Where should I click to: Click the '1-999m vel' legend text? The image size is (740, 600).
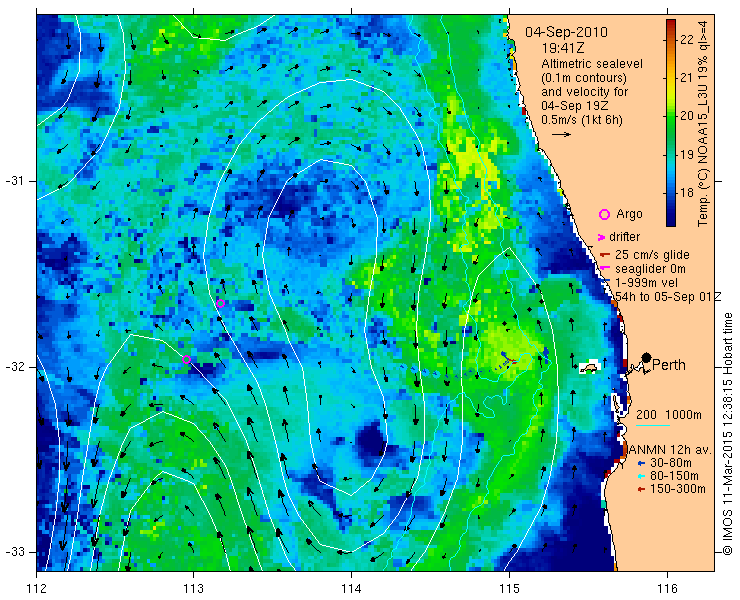pos(646,283)
